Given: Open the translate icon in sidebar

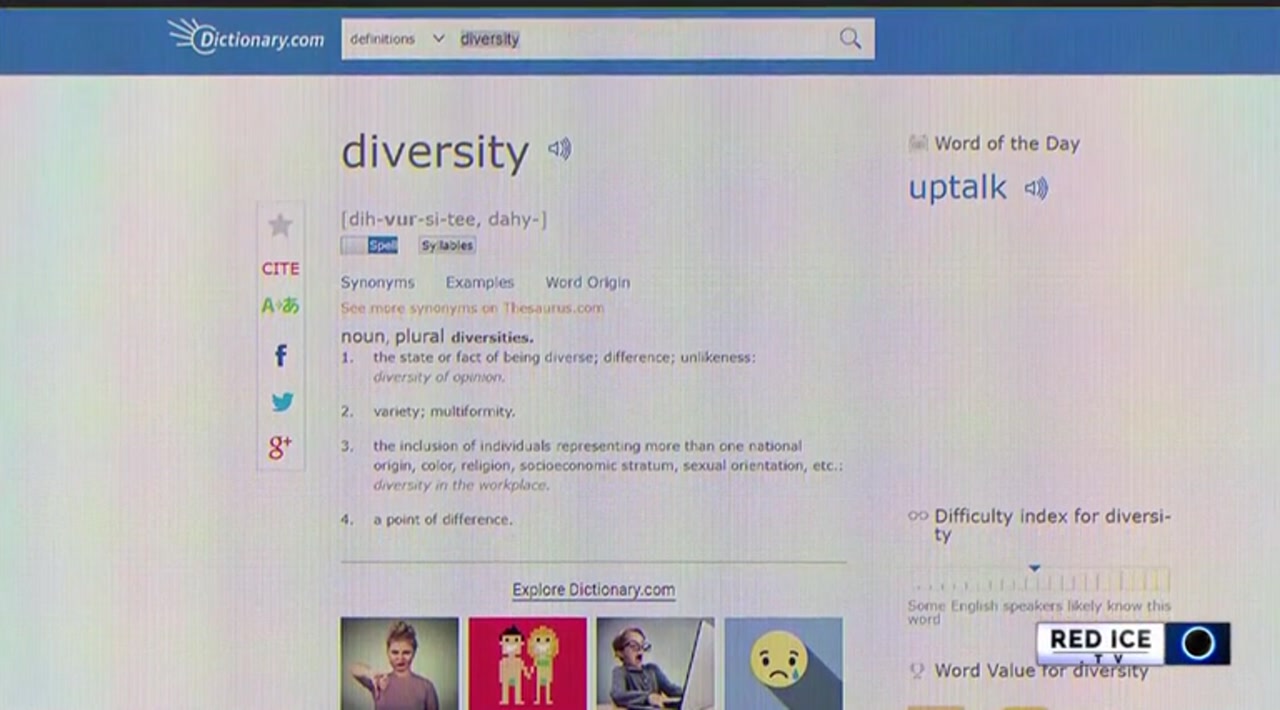Looking at the screenshot, I should click(x=280, y=306).
